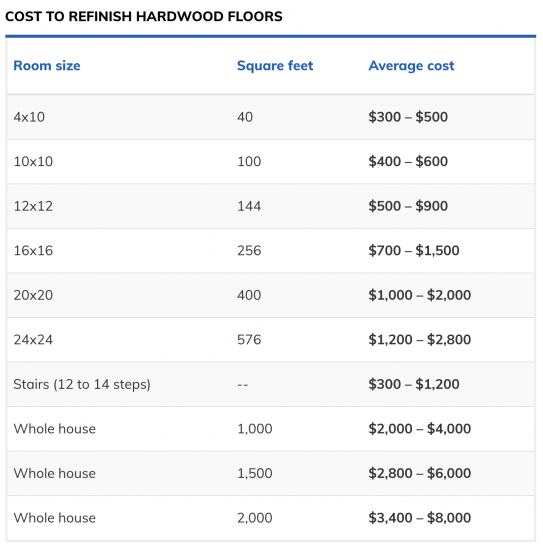Select the 4x10 room size cell

(x=29, y=117)
